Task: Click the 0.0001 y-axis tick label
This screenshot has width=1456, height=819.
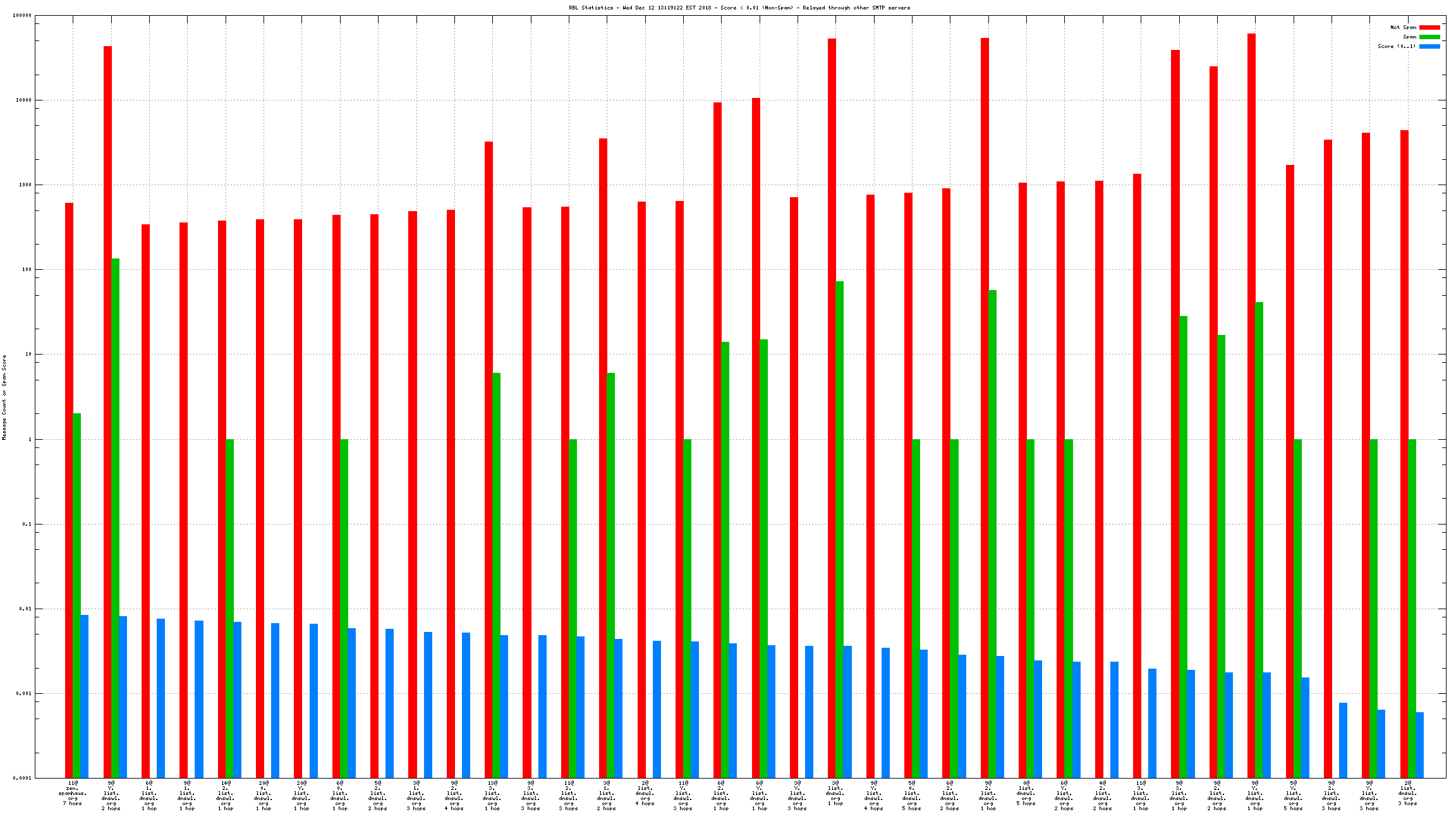Action: pos(23,778)
